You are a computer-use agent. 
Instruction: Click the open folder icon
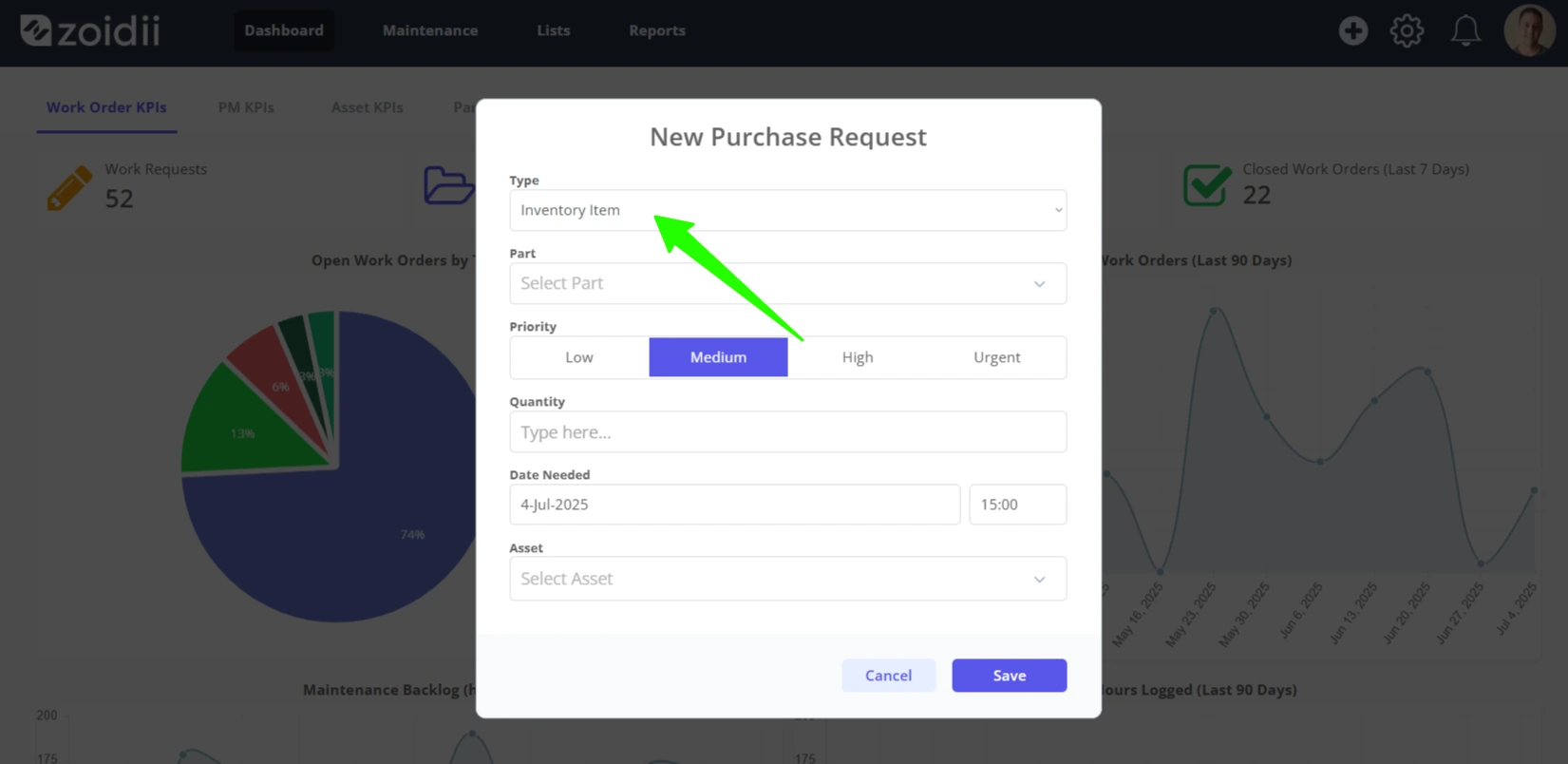coord(448,185)
